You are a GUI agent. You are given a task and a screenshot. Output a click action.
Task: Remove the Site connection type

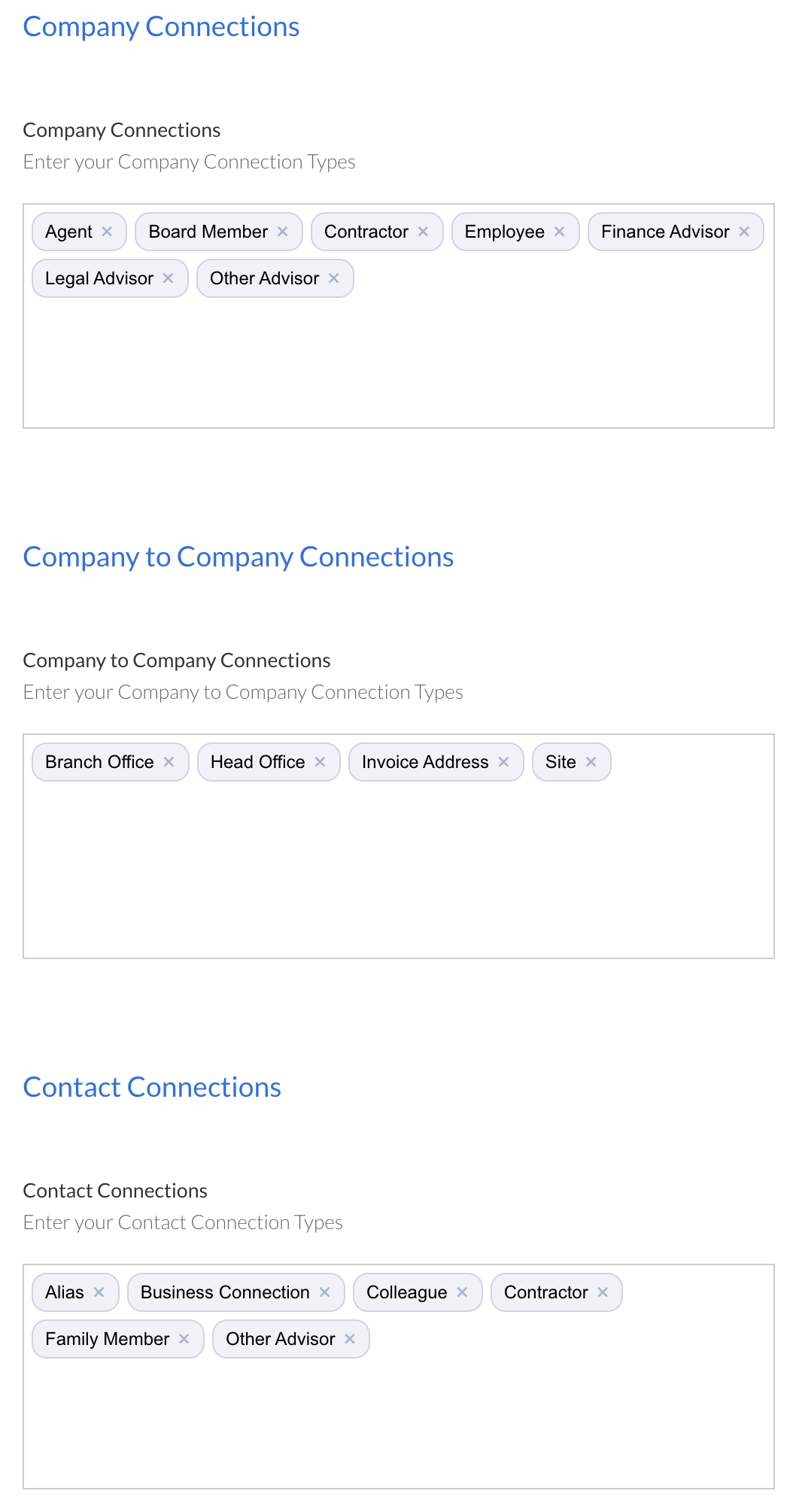[591, 761]
